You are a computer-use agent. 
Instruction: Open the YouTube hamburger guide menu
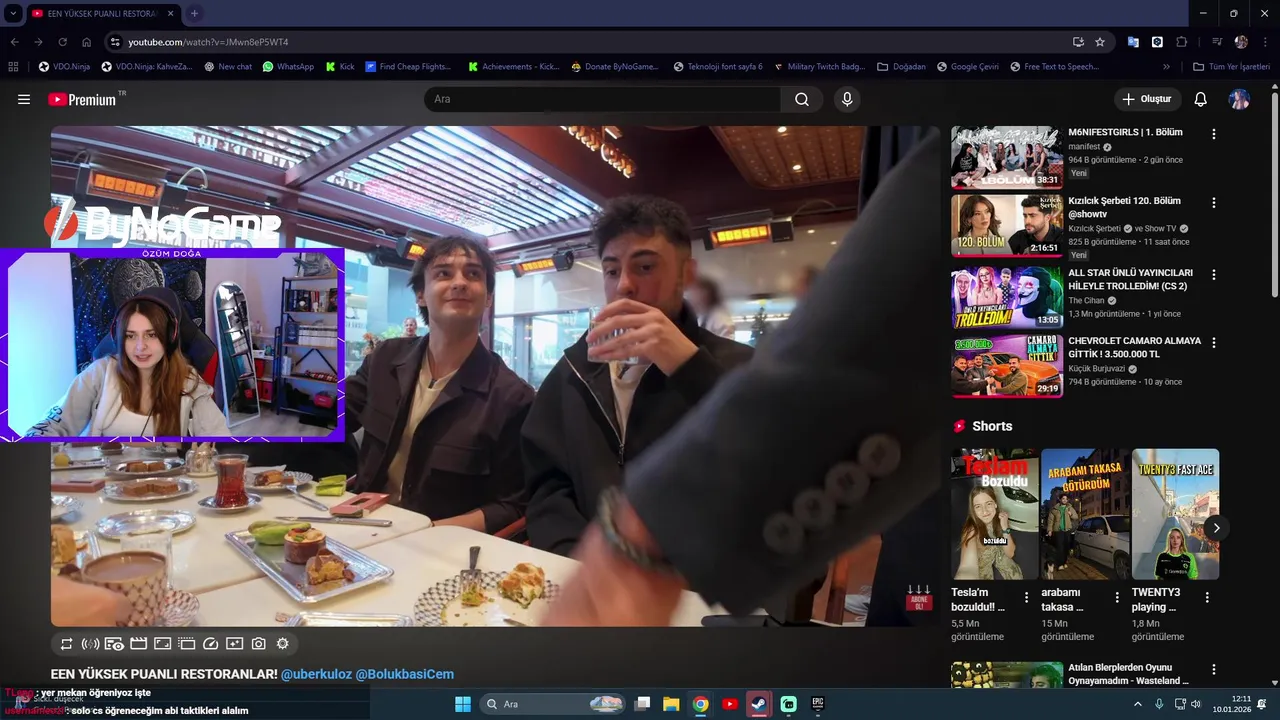[x=24, y=99]
